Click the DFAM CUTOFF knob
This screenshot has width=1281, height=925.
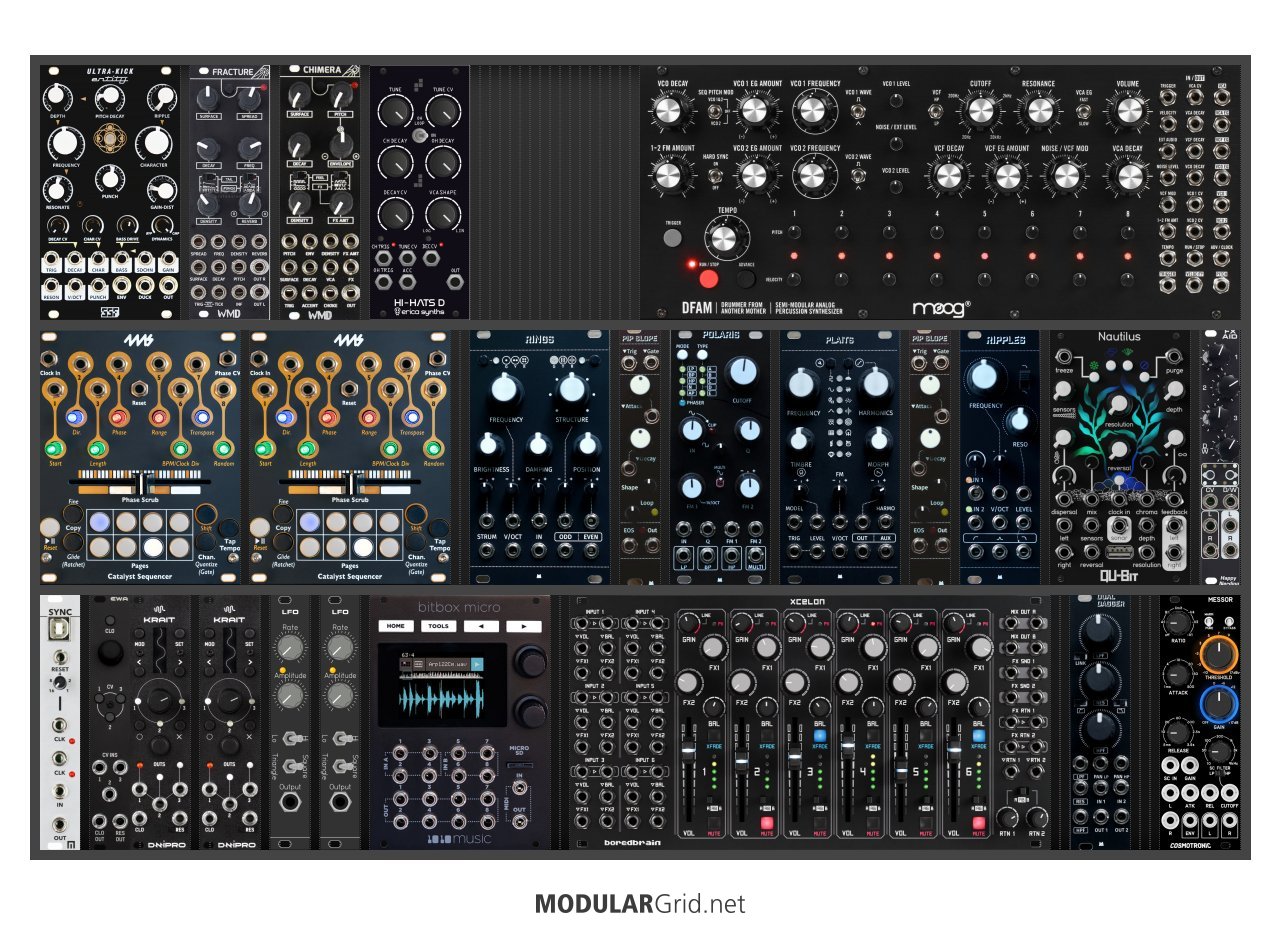[x=980, y=112]
